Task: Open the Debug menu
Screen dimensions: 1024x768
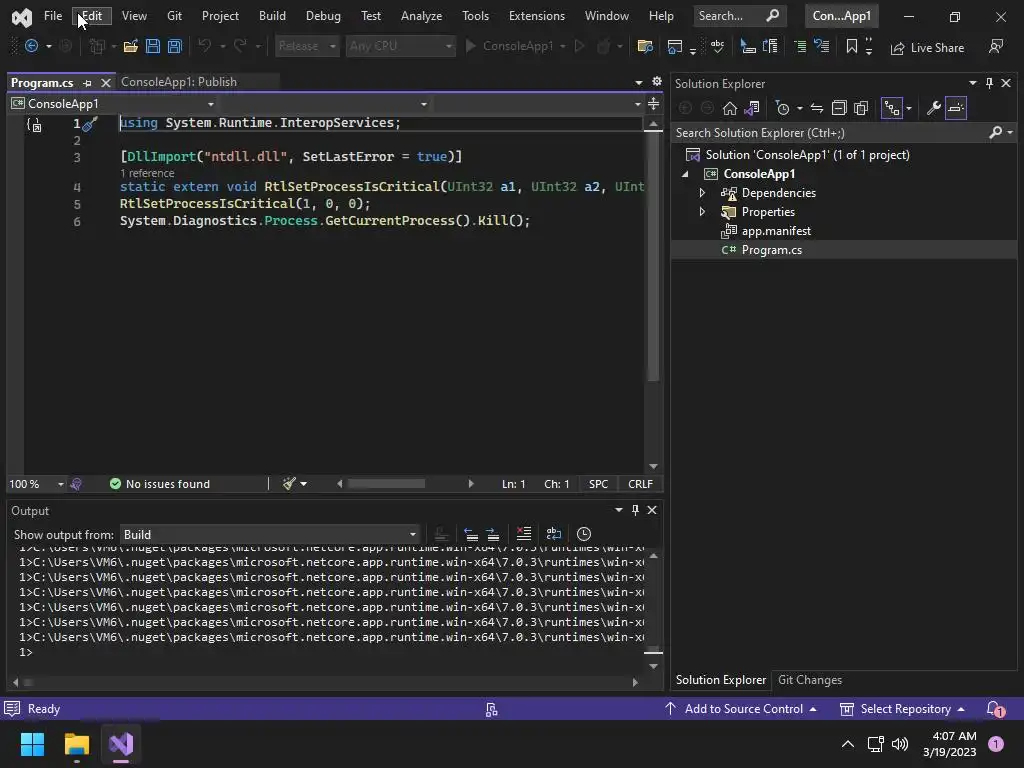Action: [x=323, y=16]
